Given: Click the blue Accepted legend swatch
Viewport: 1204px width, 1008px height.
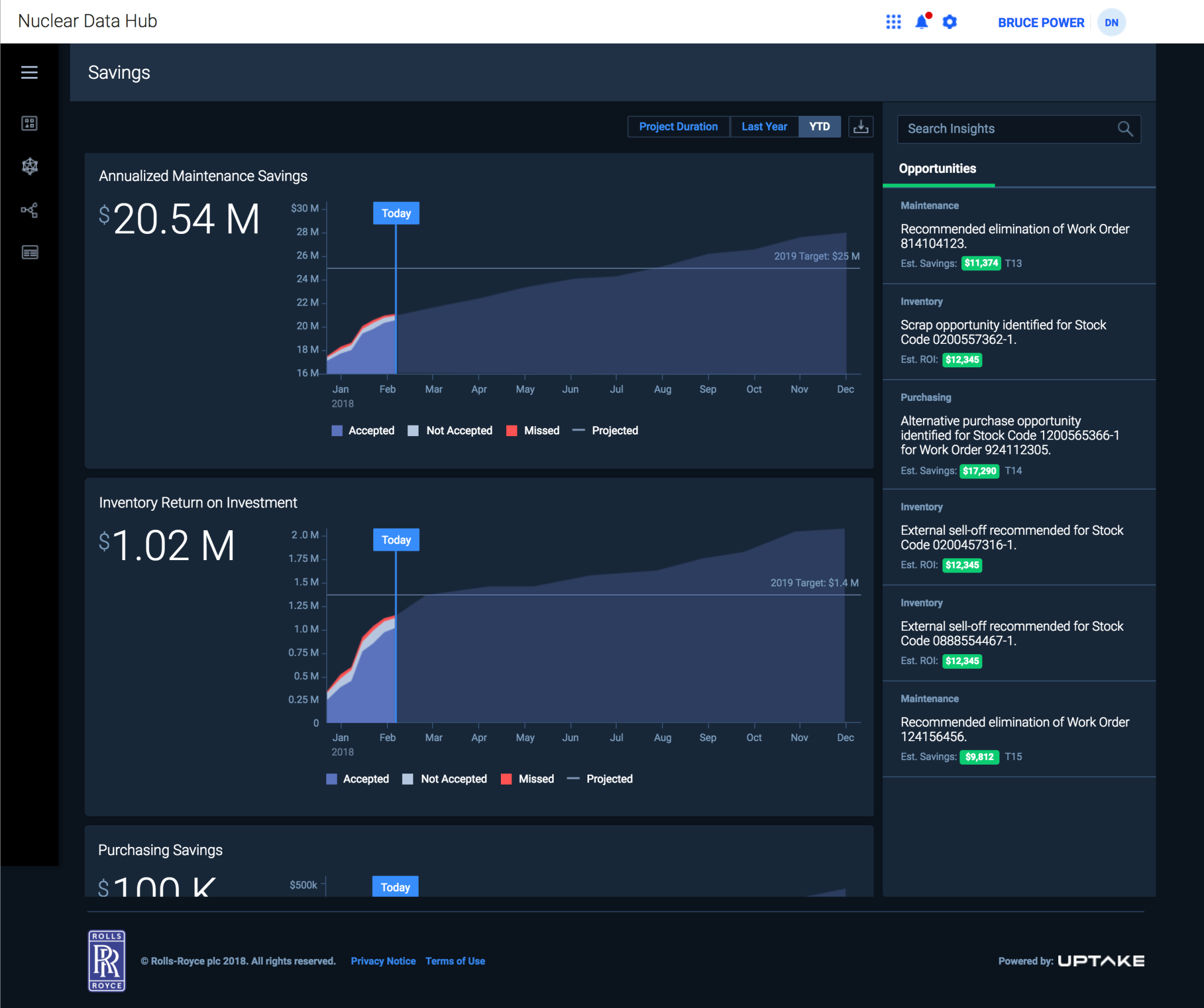Looking at the screenshot, I should [x=336, y=430].
